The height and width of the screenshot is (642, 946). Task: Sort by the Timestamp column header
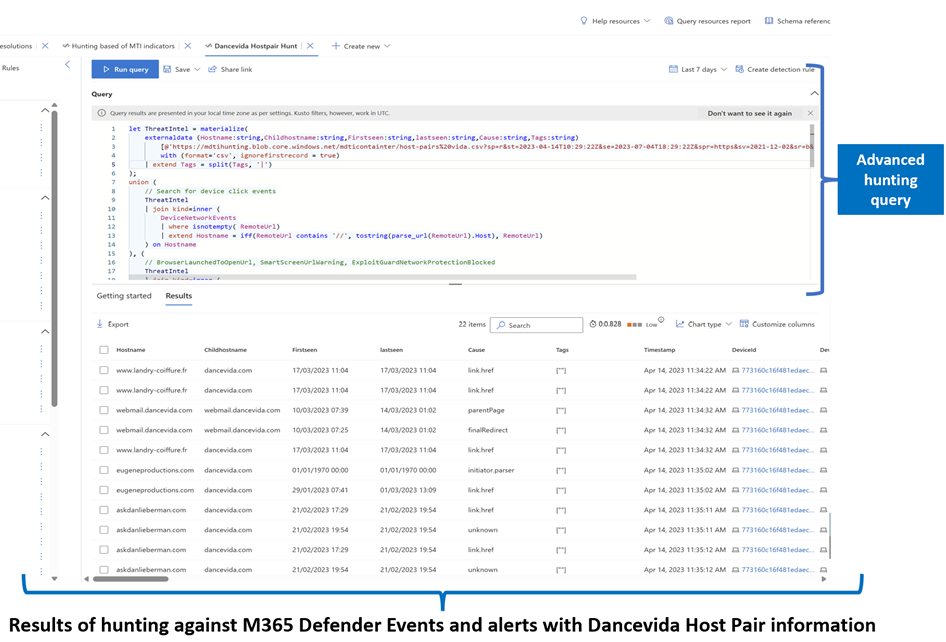click(x=659, y=350)
